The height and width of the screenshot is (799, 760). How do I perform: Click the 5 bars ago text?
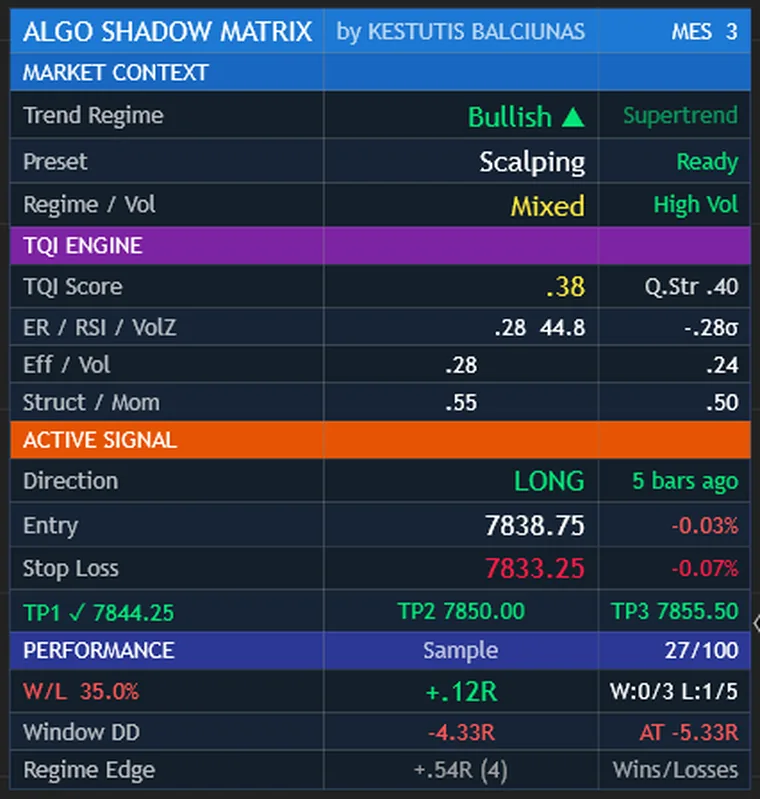click(x=685, y=481)
